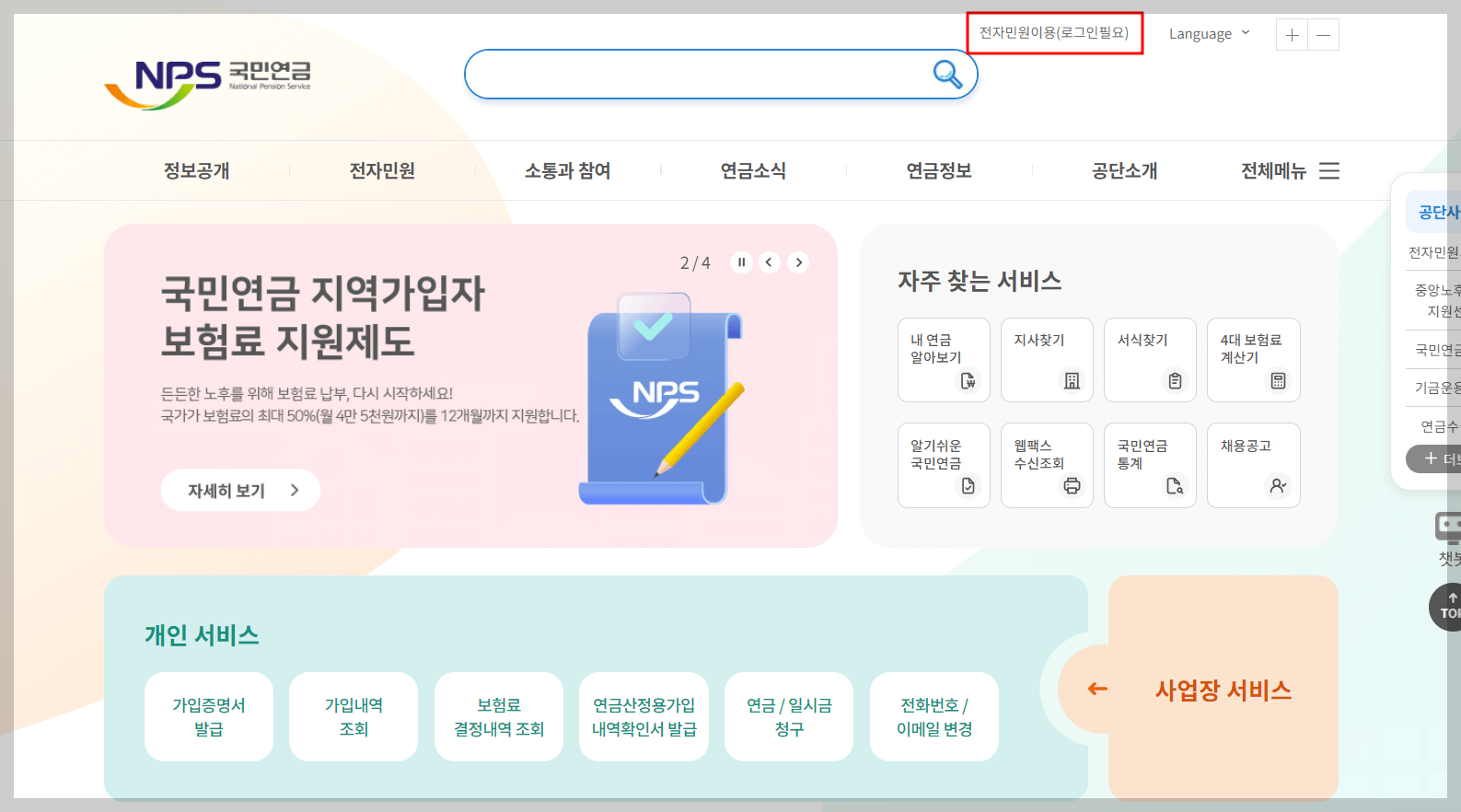Open 웹팩스 수신조회 printer tile
Image resolution: width=1461 pixels, height=812 pixels.
coord(1047,465)
